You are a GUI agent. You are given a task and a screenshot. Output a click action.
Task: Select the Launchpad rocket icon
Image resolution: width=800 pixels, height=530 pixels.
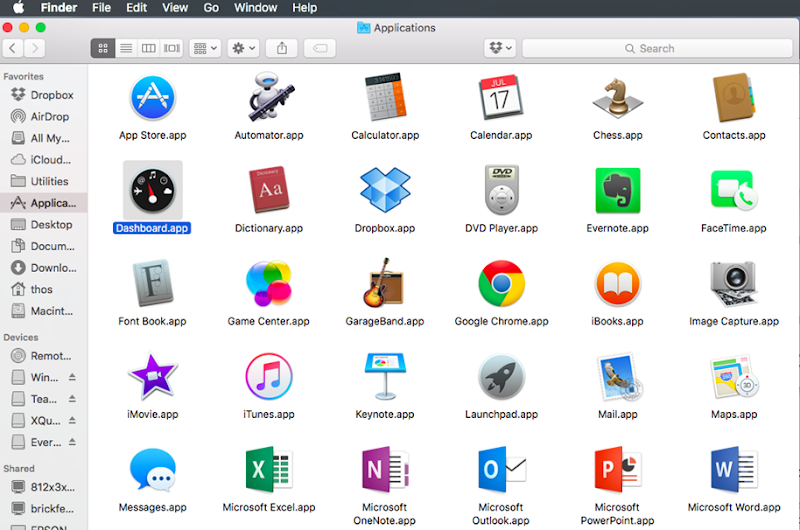(x=502, y=376)
